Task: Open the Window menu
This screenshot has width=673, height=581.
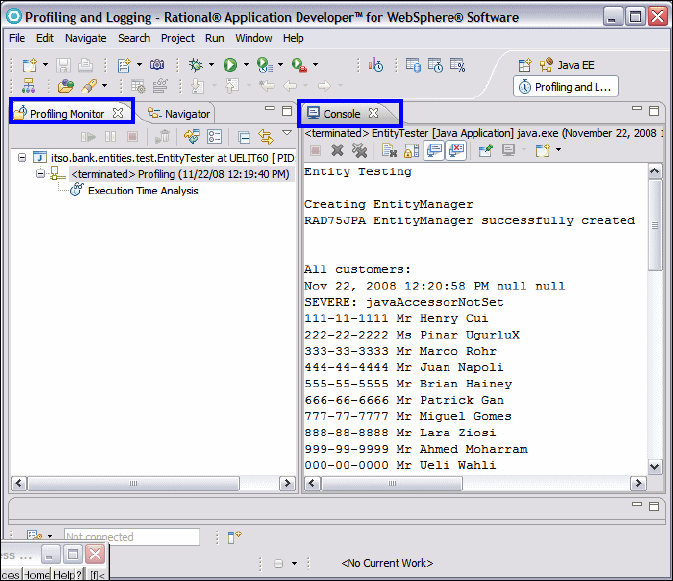Action: 254,38
